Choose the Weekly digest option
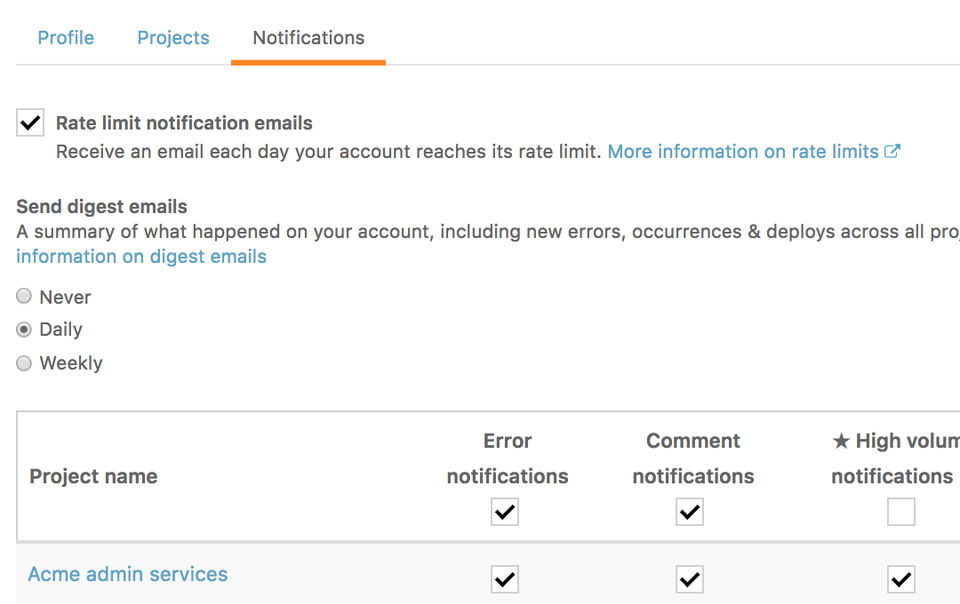The image size is (960, 604). 24,364
